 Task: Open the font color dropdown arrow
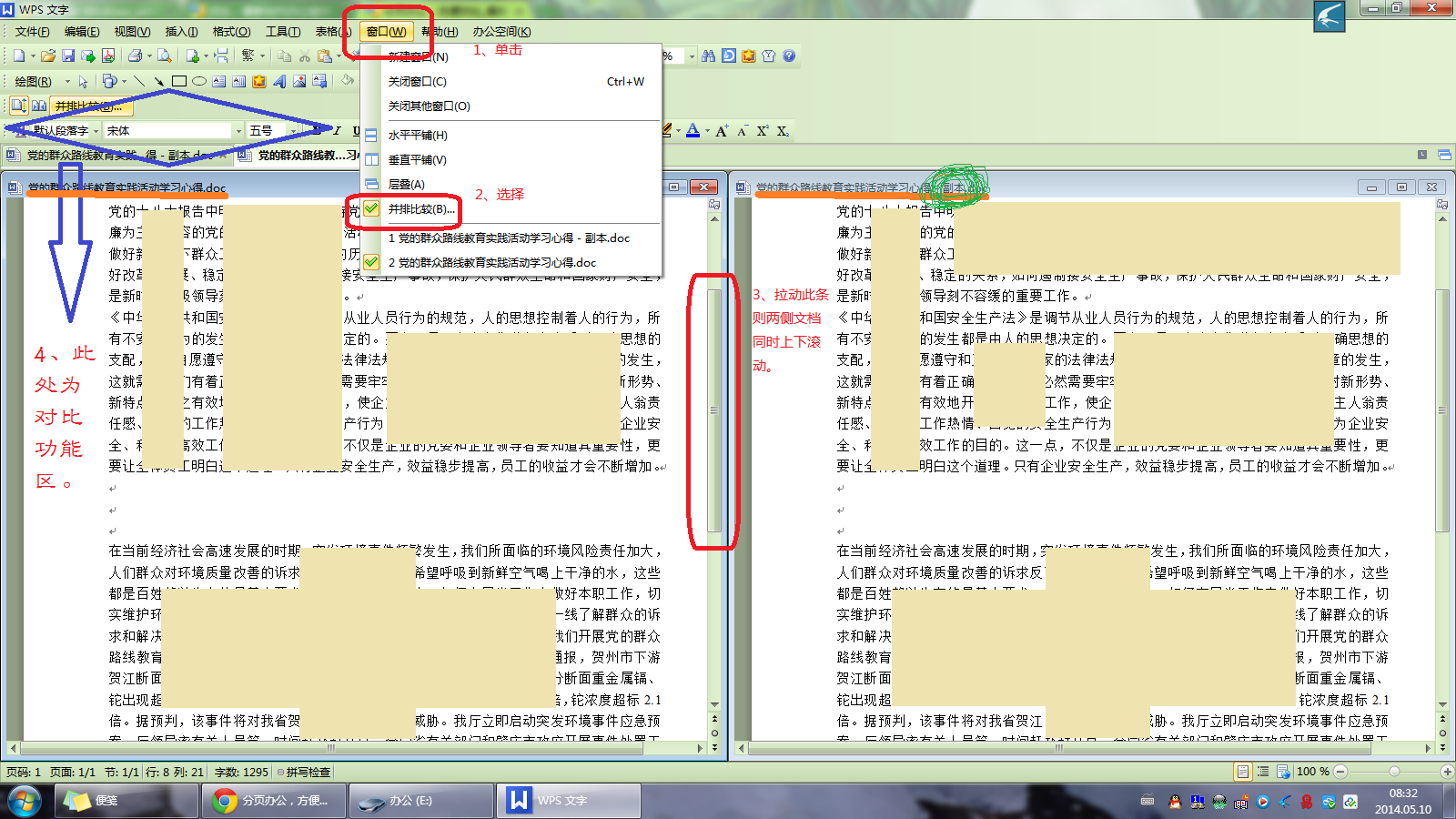(707, 131)
